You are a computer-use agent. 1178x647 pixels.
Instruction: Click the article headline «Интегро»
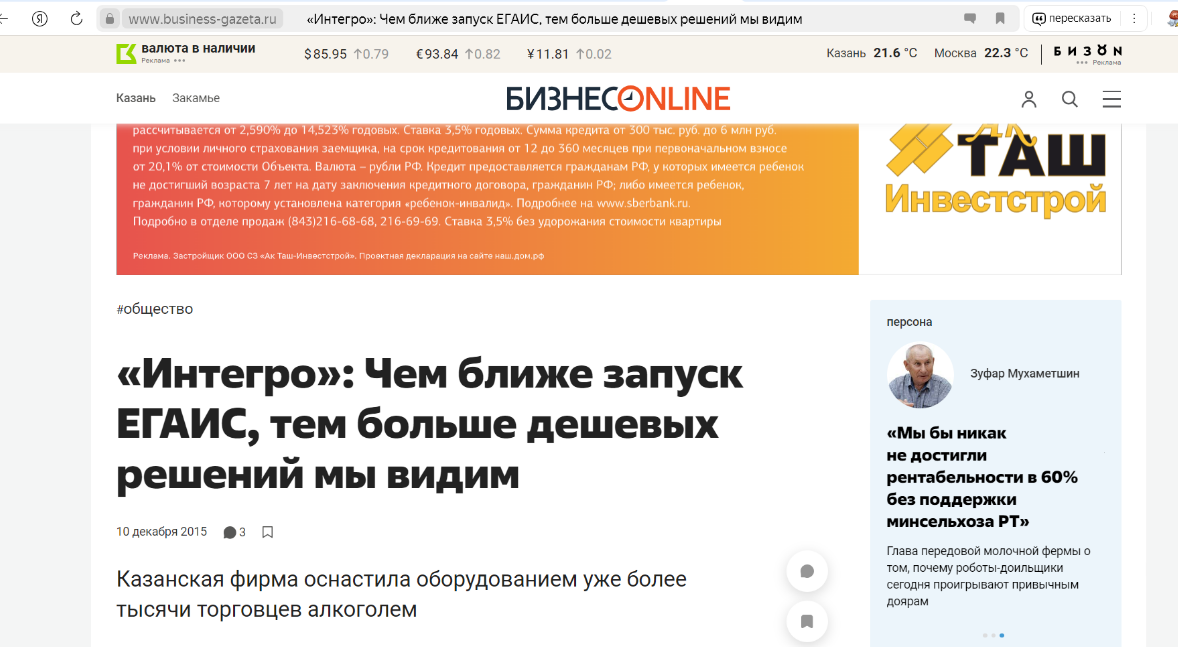coord(430,424)
